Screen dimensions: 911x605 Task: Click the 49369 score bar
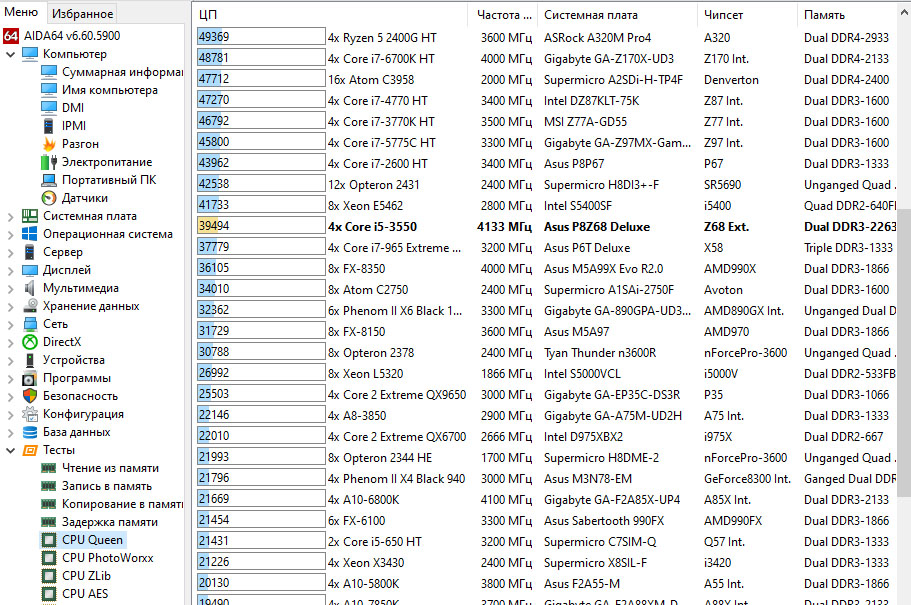[x=261, y=37]
